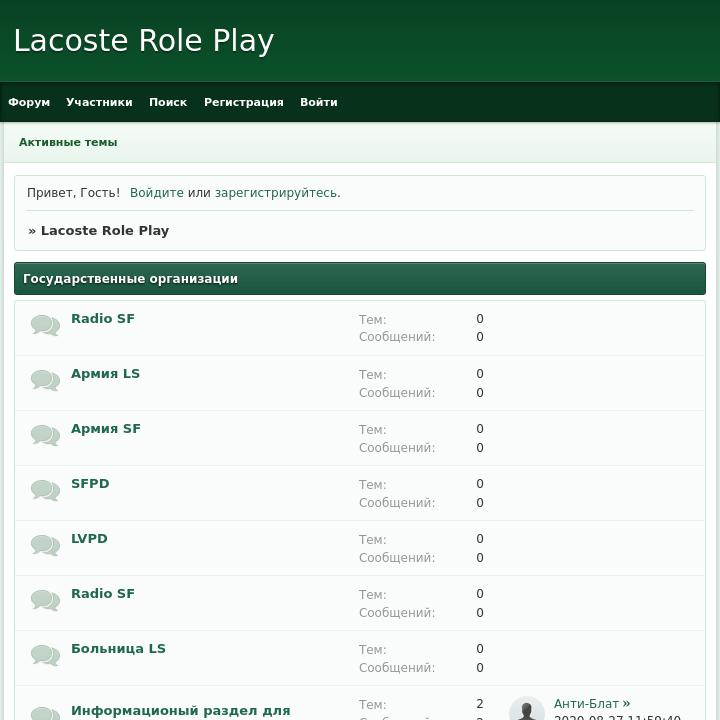Open the Армия LS forum
720x720 pixels.
105,374
